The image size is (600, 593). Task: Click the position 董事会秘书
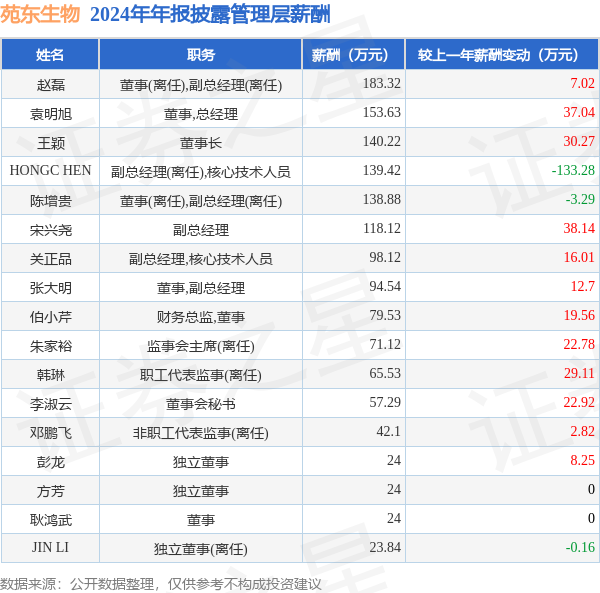point(201,404)
